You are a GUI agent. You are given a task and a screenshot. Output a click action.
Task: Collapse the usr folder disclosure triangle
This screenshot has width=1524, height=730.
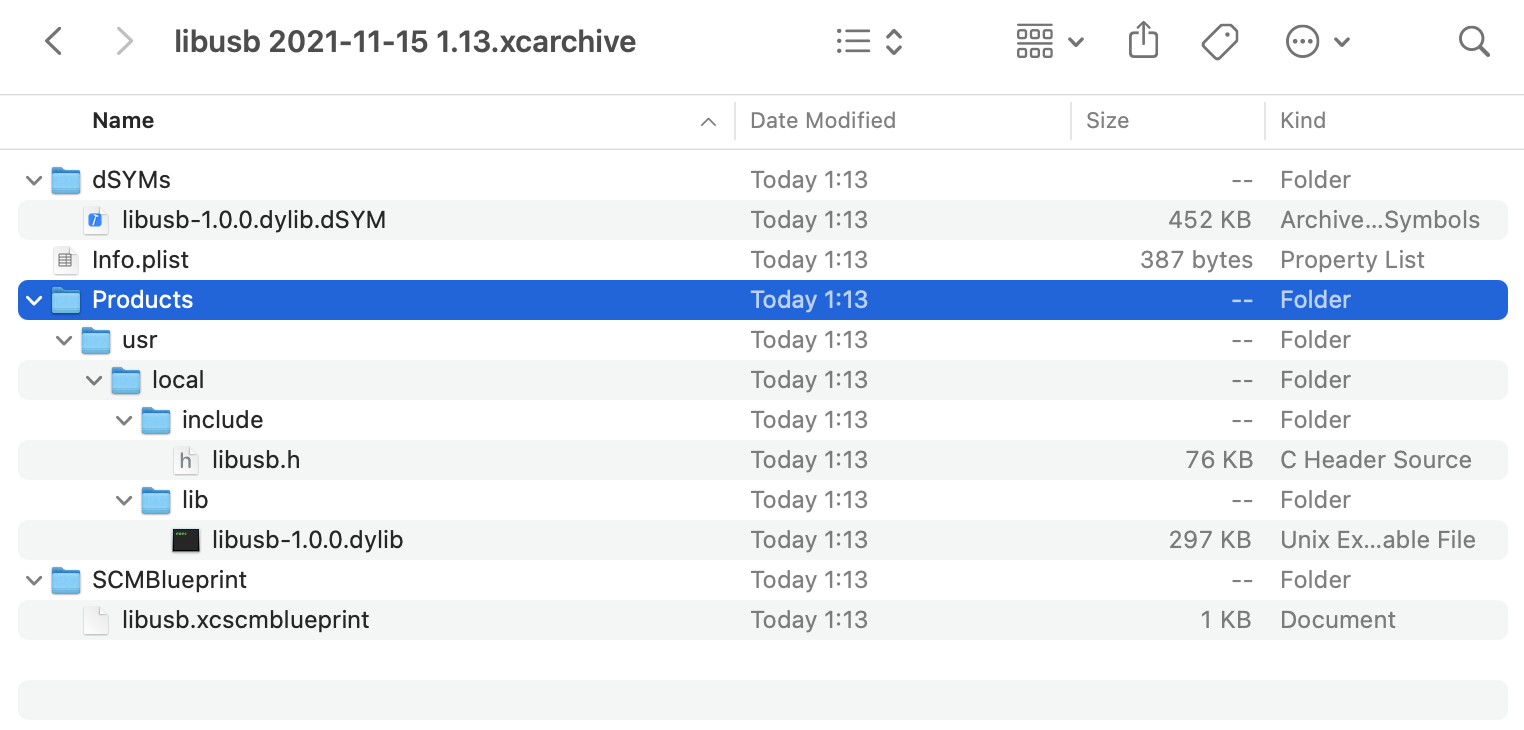pyautogui.click(x=64, y=340)
